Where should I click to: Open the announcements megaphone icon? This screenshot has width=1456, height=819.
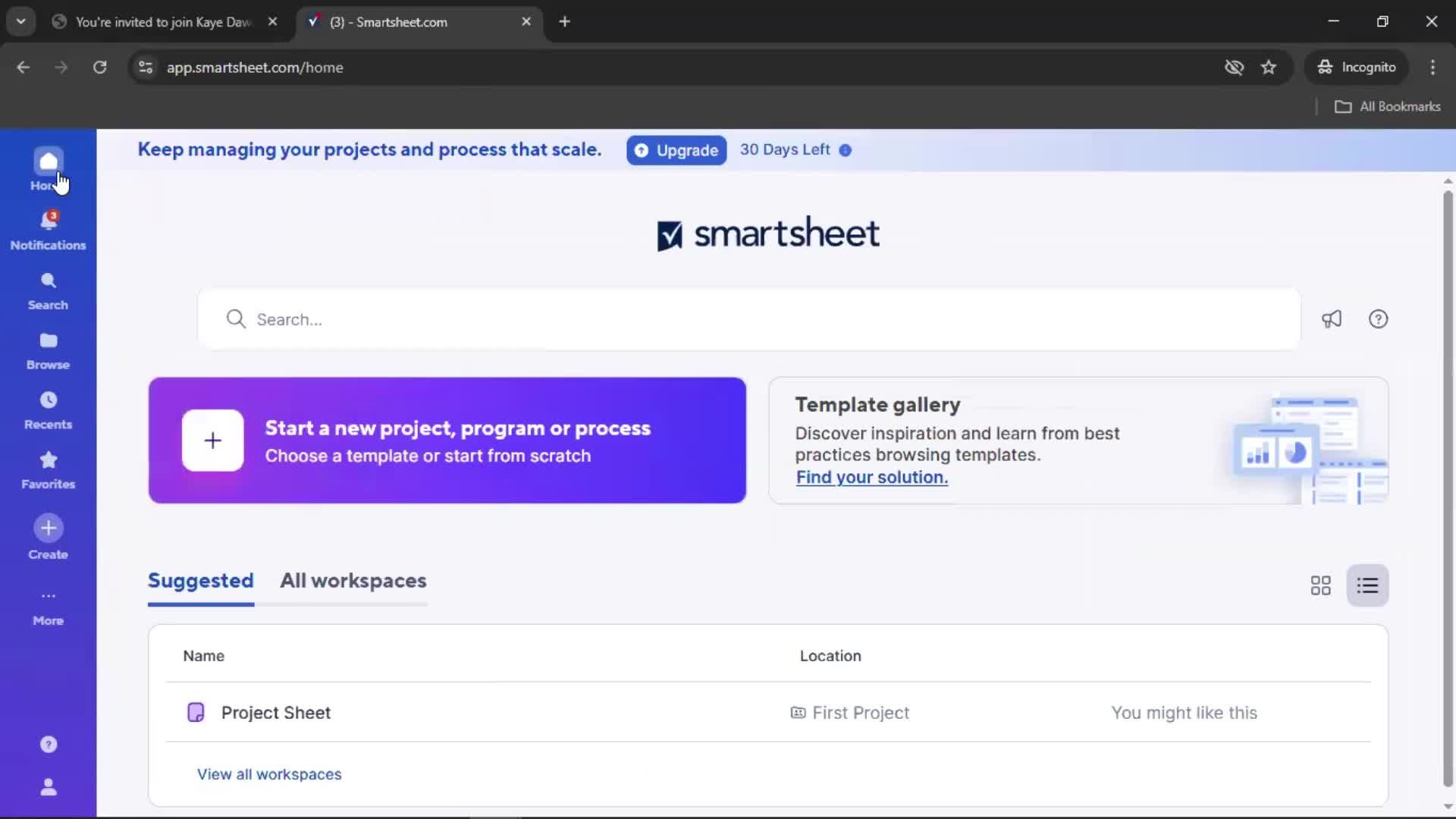click(1332, 319)
